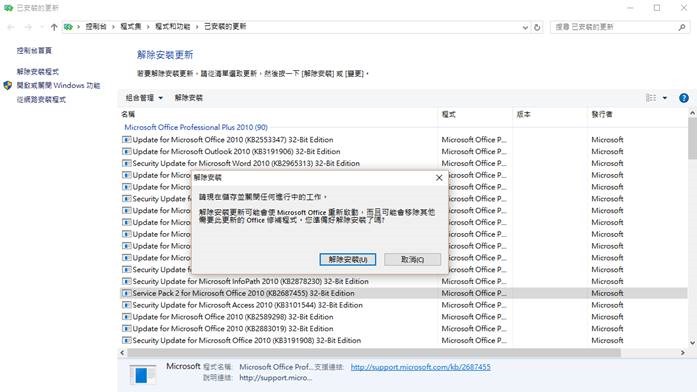Click the icon of the KB3191908 update row

point(127,340)
